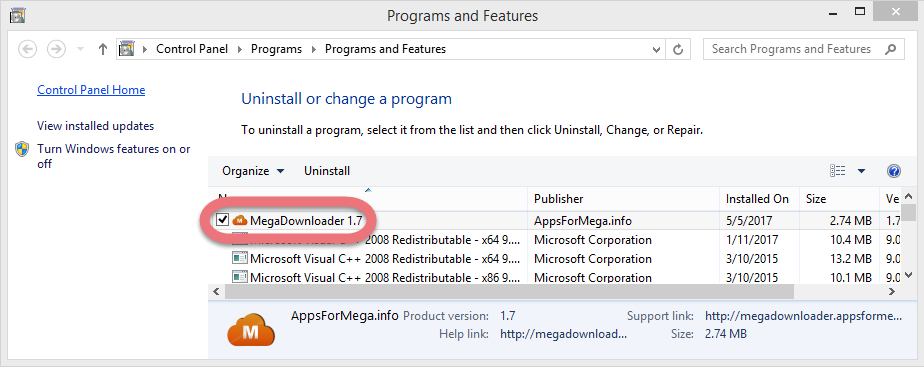924x367 pixels.
Task: Open the Help link URL in details pane
Action: (x=563, y=334)
